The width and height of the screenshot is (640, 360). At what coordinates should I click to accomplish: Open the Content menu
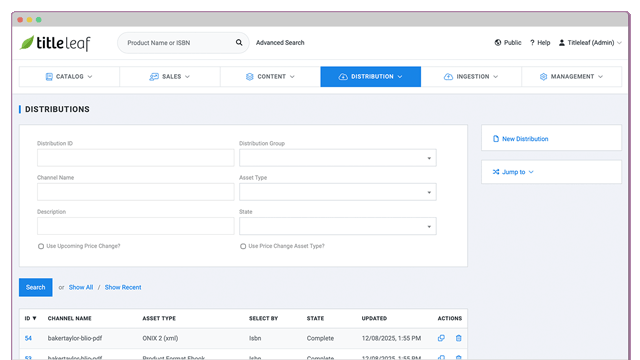point(270,77)
